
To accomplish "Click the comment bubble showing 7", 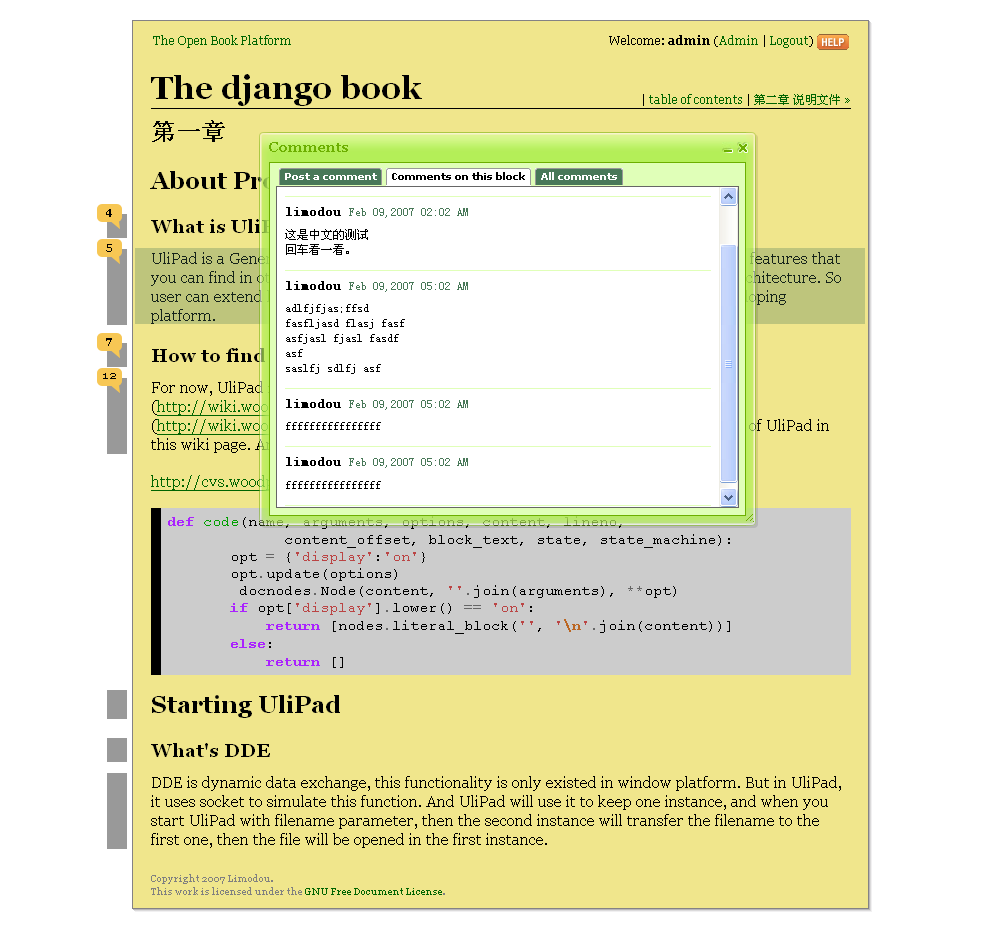I will (x=109, y=343).
